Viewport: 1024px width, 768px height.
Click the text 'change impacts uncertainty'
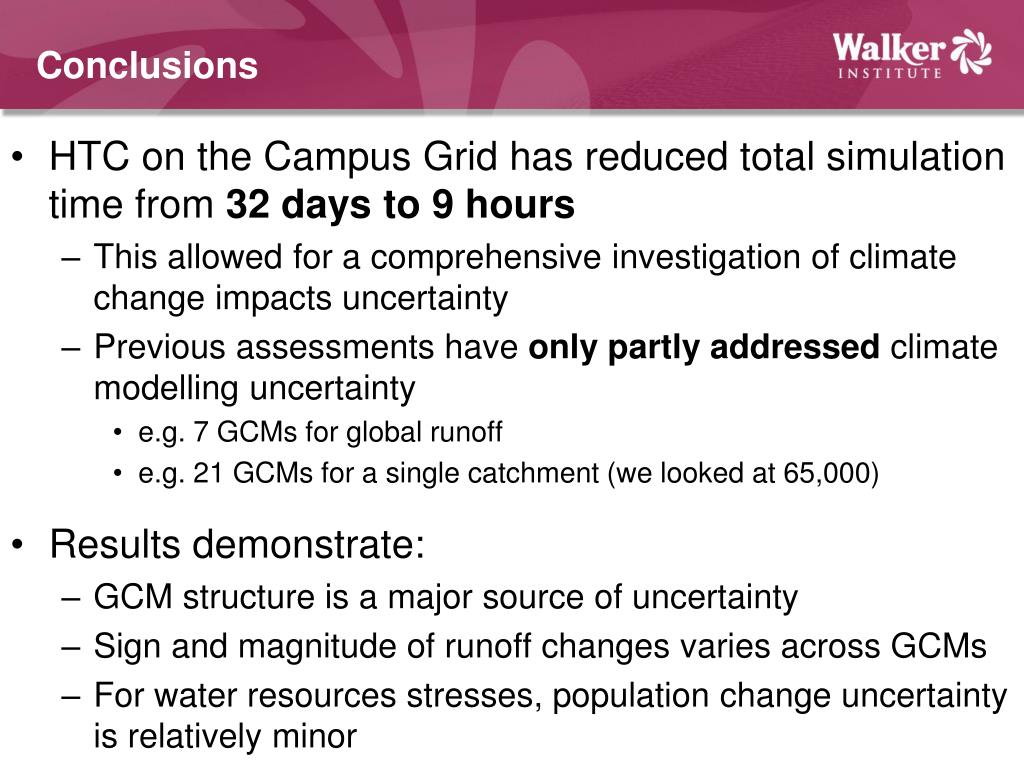300,298
